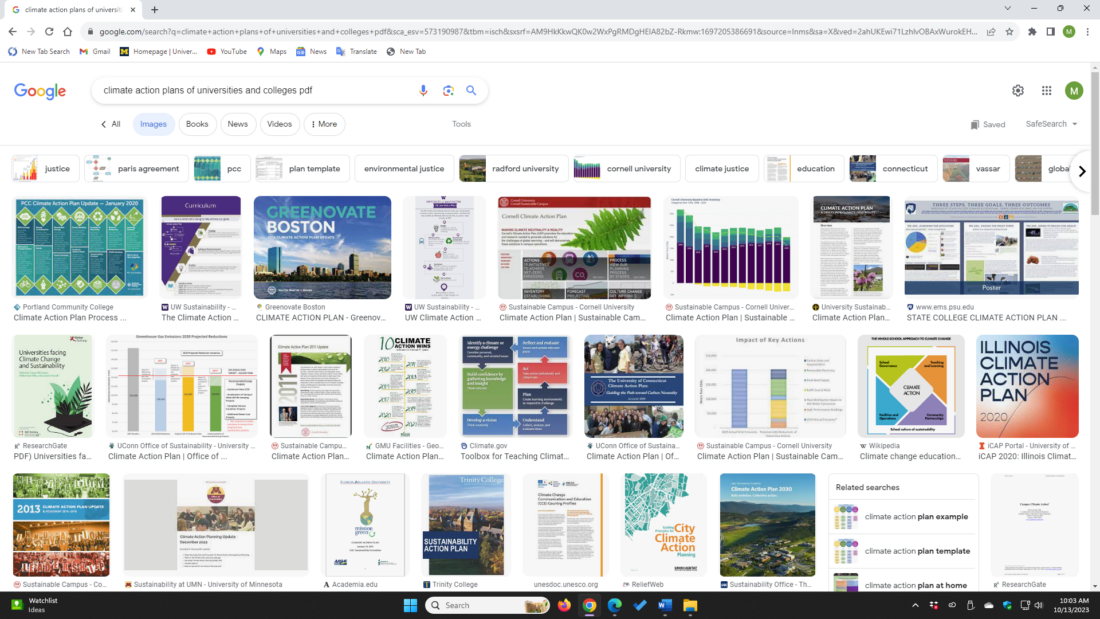
Task: Reload the page with refresh icon
Action: 49,32
